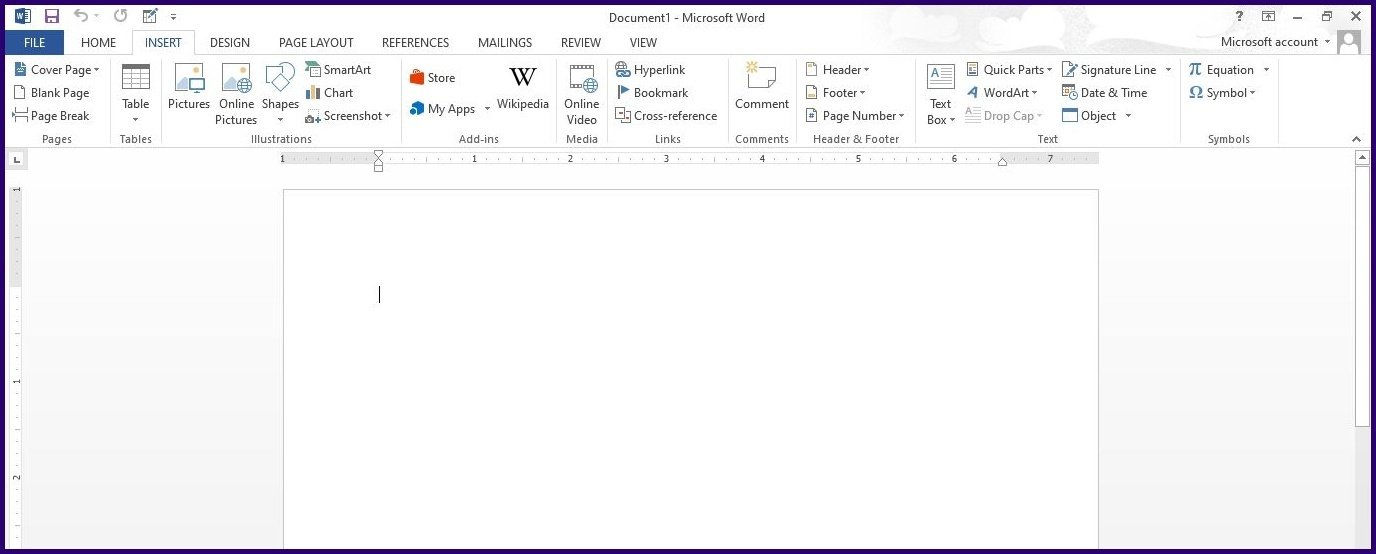Open My Apps add-ins
Screen dimensions: 1376x554
tap(443, 109)
